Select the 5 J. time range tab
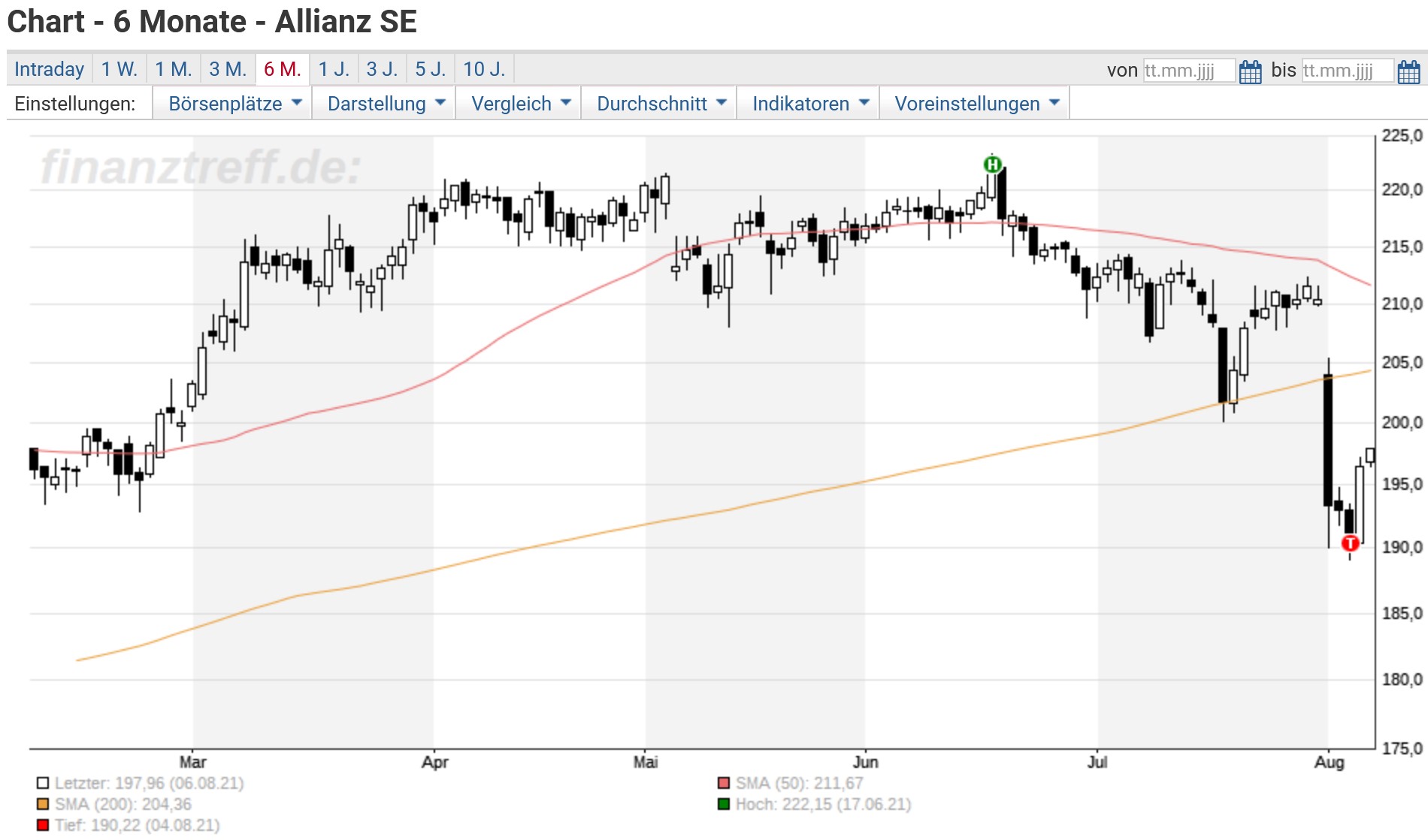 click(x=431, y=69)
